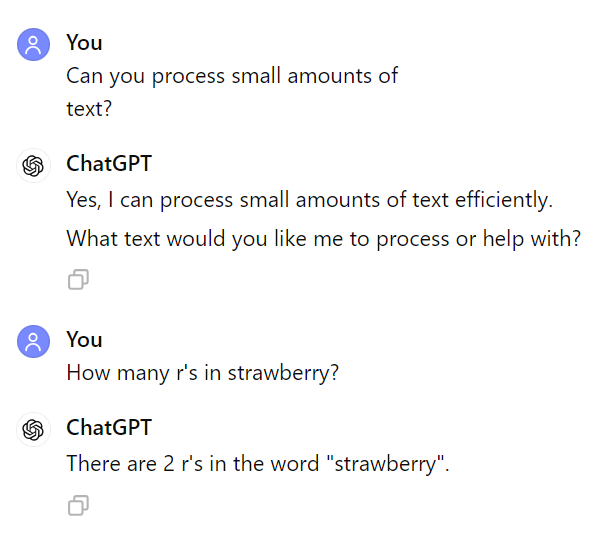The height and width of the screenshot is (550, 616).
Task: Click the "What text would you like" reply line
Action: (323, 240)
